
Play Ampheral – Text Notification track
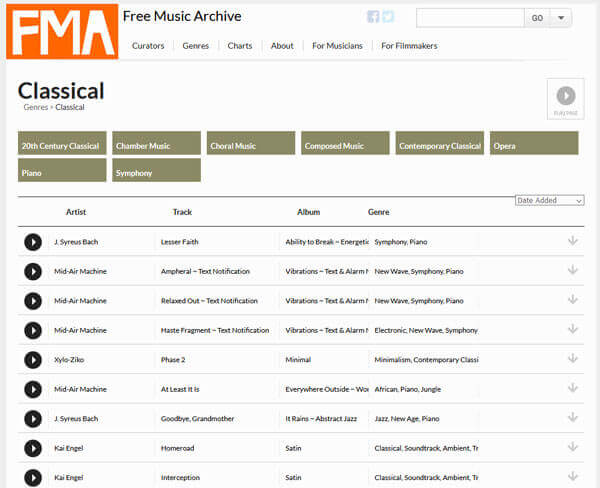[33, 271]
